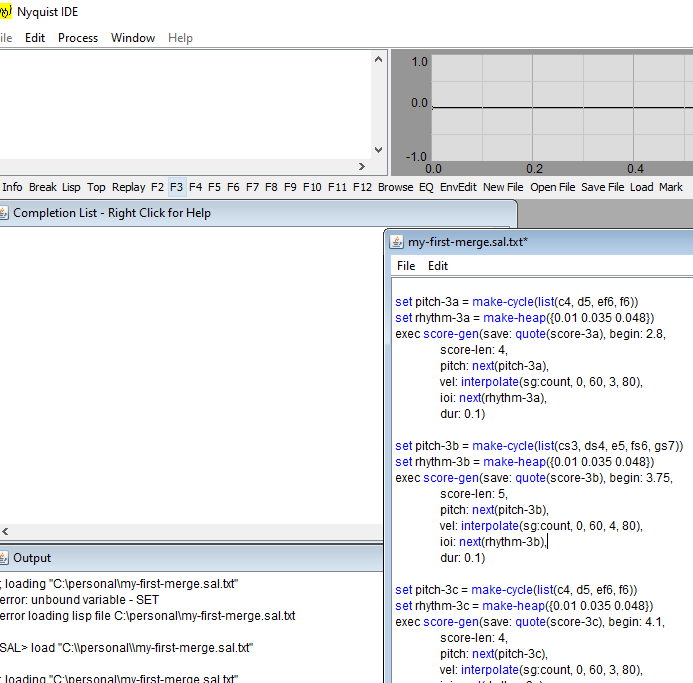Image resolution: width=693 pixels, height=683 pixels.
Task: Click the F11 toolbar button
Action: click(x=337, y=187)
